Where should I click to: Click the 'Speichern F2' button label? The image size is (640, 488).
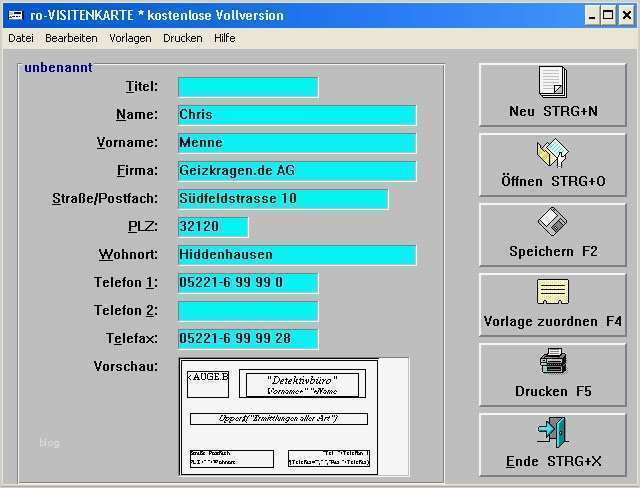click(553, 251)
